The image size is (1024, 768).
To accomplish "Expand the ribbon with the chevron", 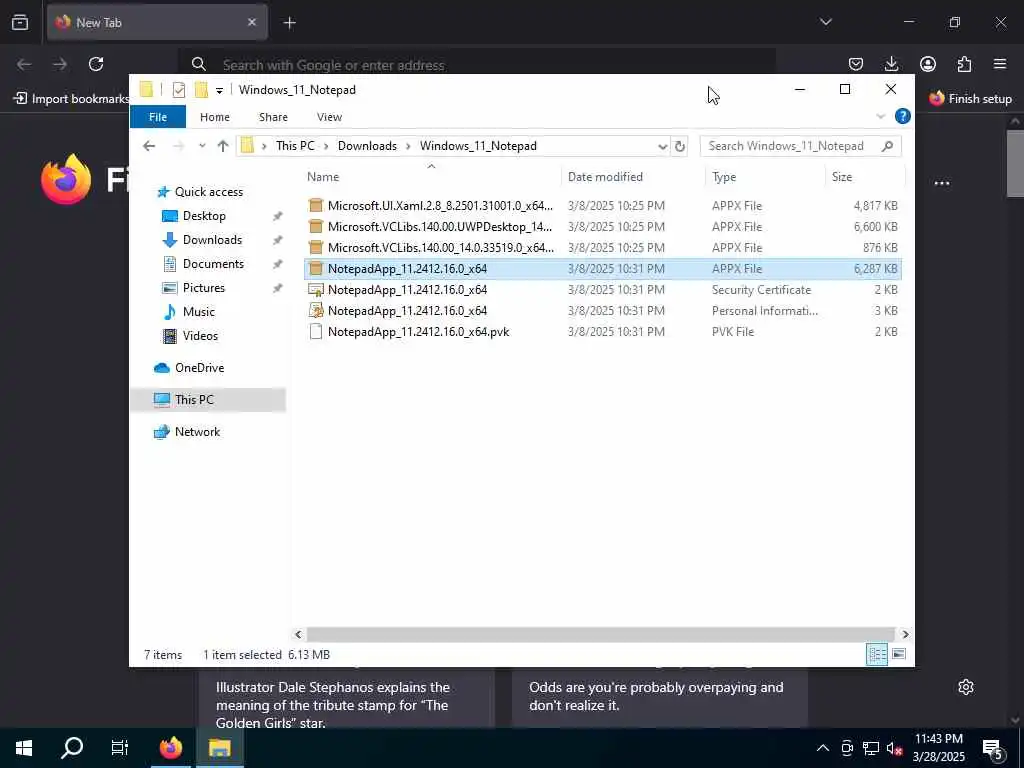I will pos(880,116).
